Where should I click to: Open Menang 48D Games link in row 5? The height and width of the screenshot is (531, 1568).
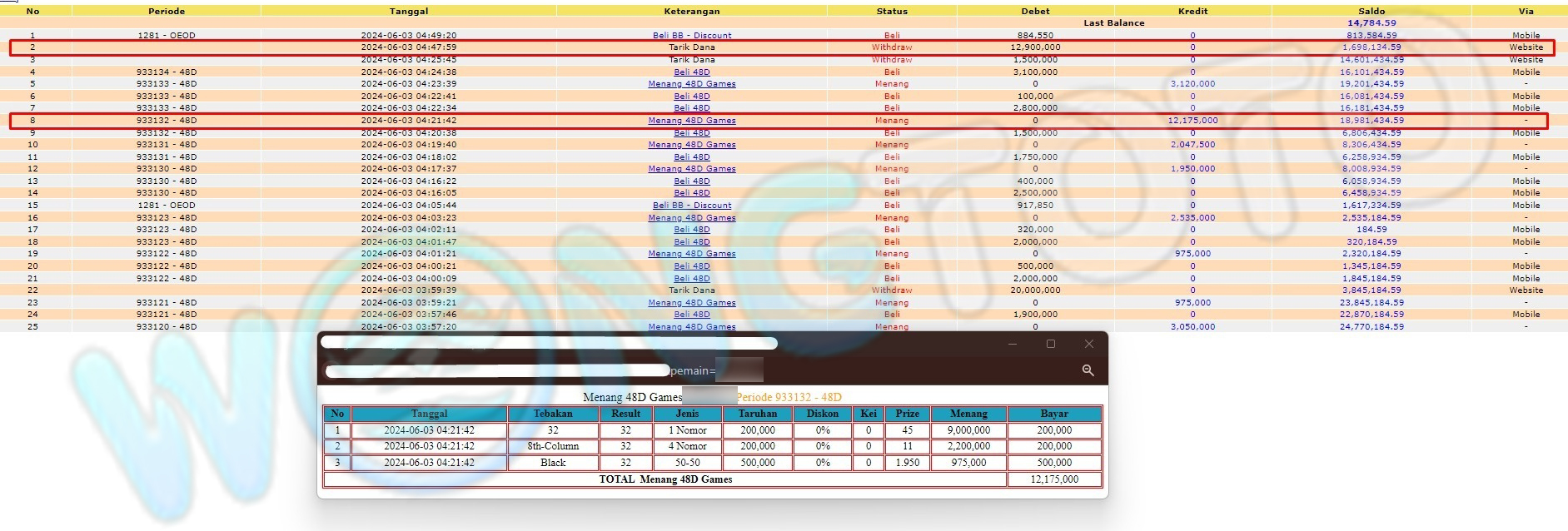[692, 84]
